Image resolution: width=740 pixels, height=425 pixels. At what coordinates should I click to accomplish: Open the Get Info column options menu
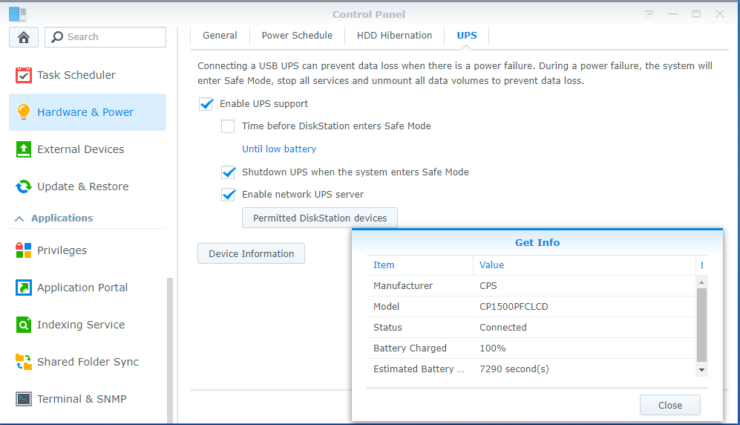coord(702,265)
